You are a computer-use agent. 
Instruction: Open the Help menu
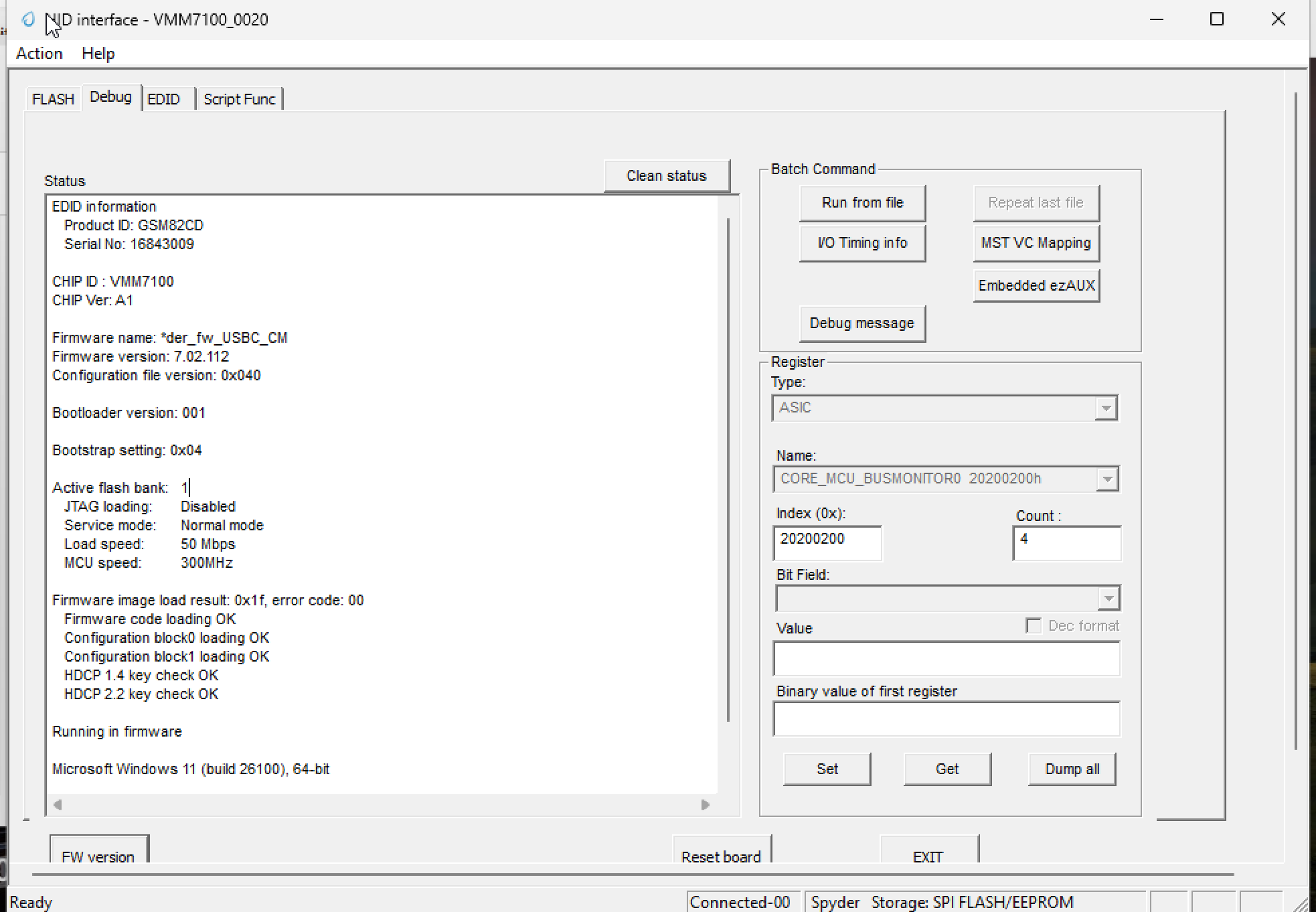click(98, 54)
